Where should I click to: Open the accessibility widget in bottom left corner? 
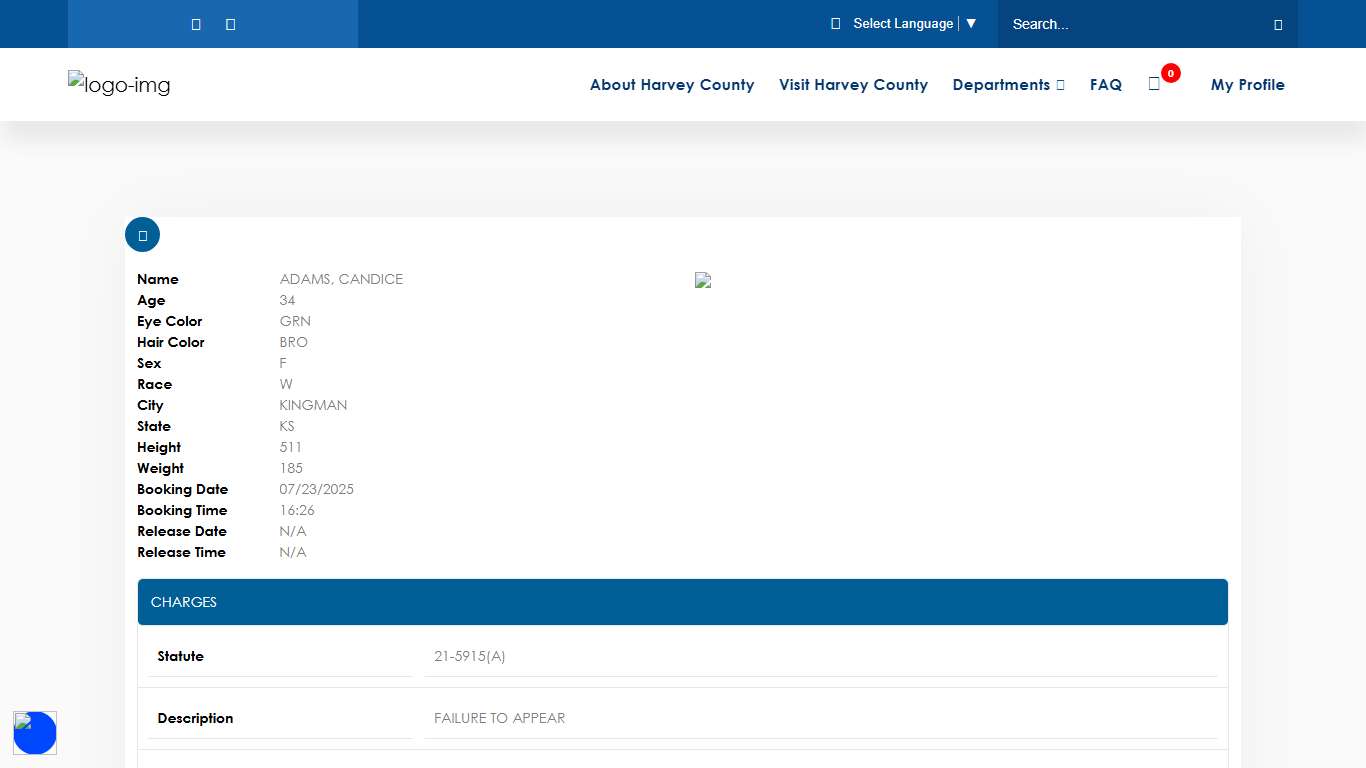point(35,733)
